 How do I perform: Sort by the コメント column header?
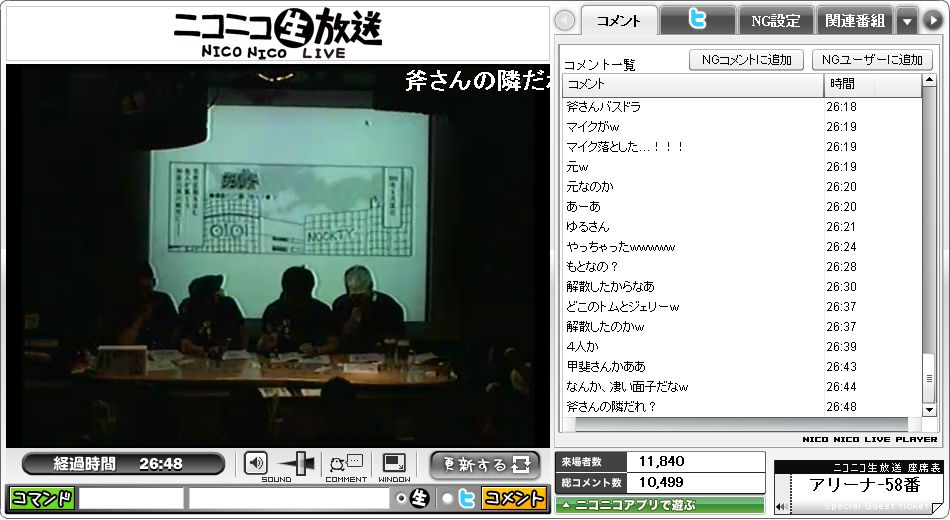[693, 85]
